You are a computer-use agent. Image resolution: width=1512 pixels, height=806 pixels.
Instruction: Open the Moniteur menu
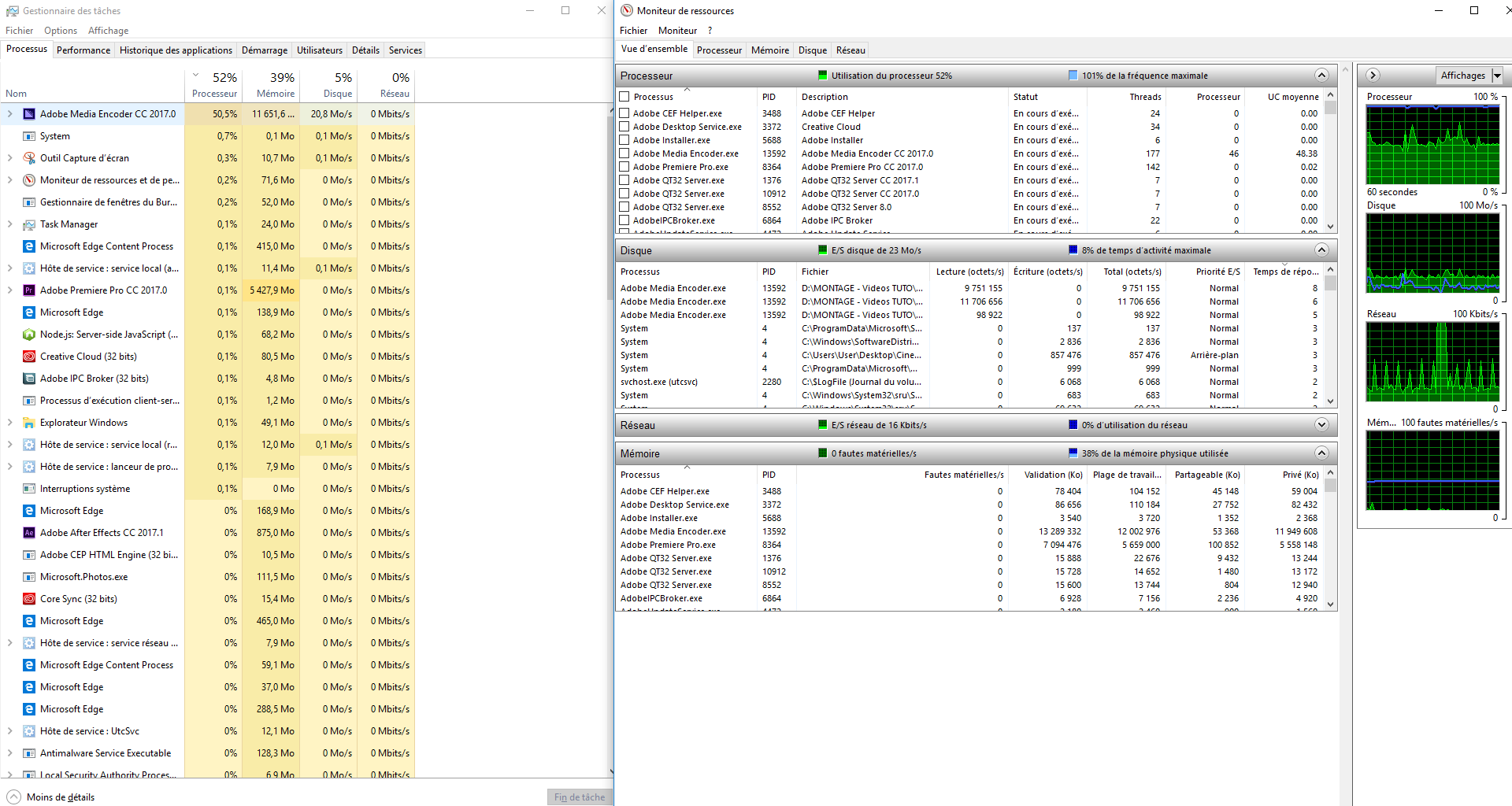(x=677, y=31)
